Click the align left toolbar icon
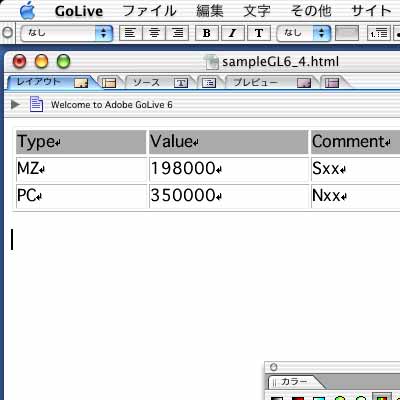Image resolution: width=400 pixels, height=400 pixels. (x=130, y=33)
